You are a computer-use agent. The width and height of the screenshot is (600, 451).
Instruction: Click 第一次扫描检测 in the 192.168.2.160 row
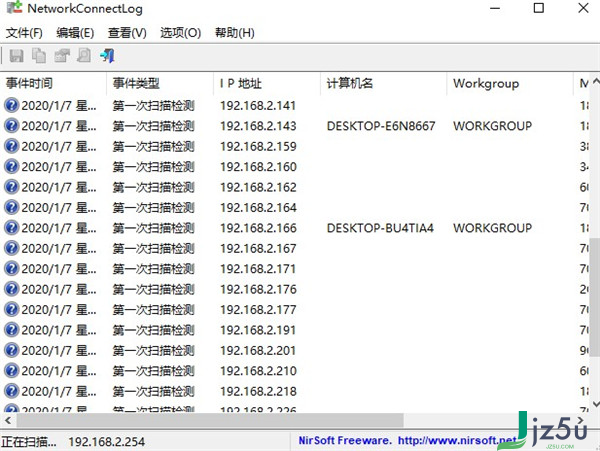[x=153, y=167]
